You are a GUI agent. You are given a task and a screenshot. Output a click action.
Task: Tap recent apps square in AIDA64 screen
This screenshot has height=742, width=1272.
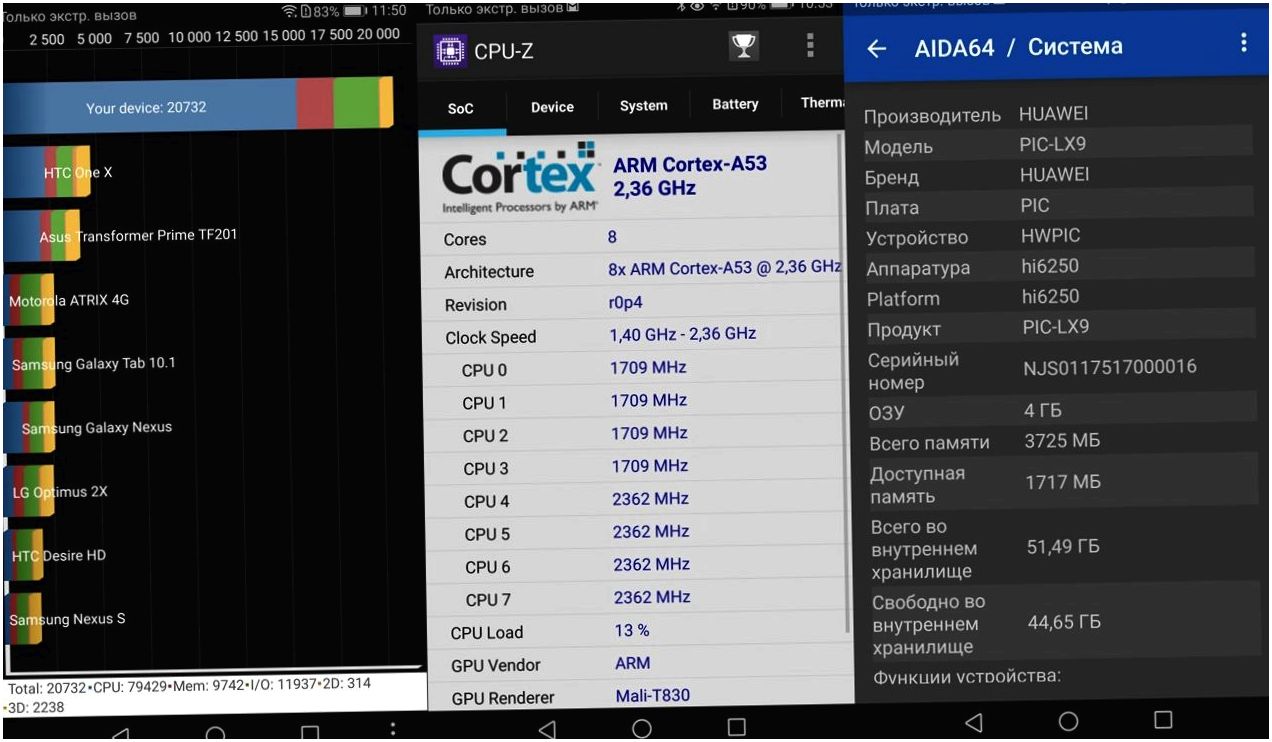(1162, 720)
